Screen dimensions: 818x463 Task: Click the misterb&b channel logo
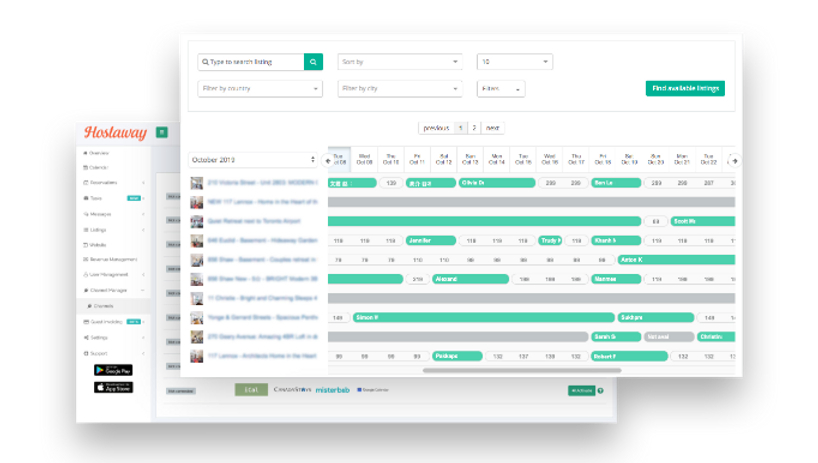(x=333, y=390)
